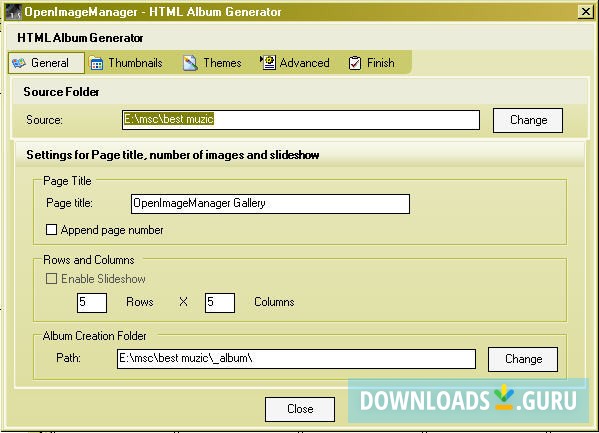Click the Page title text field
This screenshot has height=433, width=599.
[x=270, y=204]
